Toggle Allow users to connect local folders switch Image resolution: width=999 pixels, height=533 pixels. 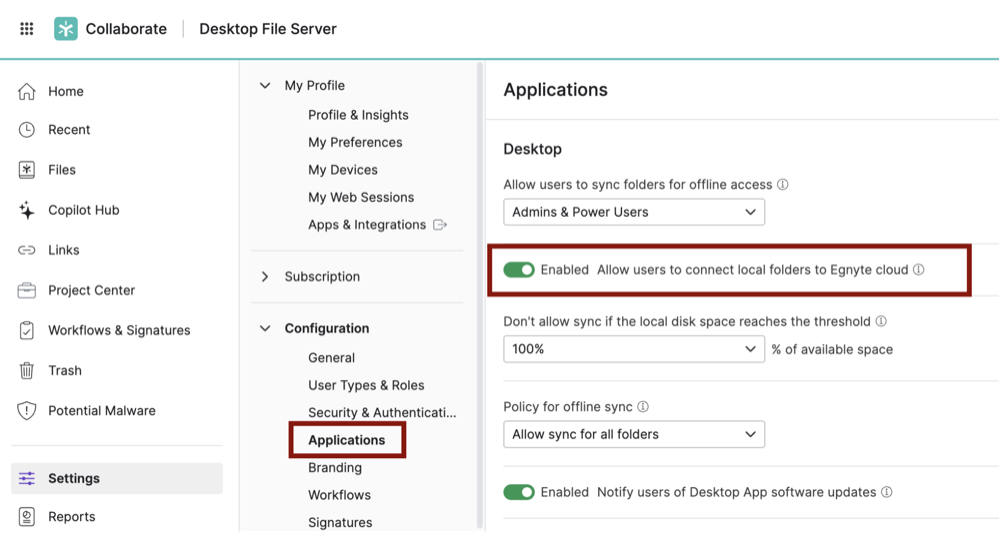[x=519, y=270]
